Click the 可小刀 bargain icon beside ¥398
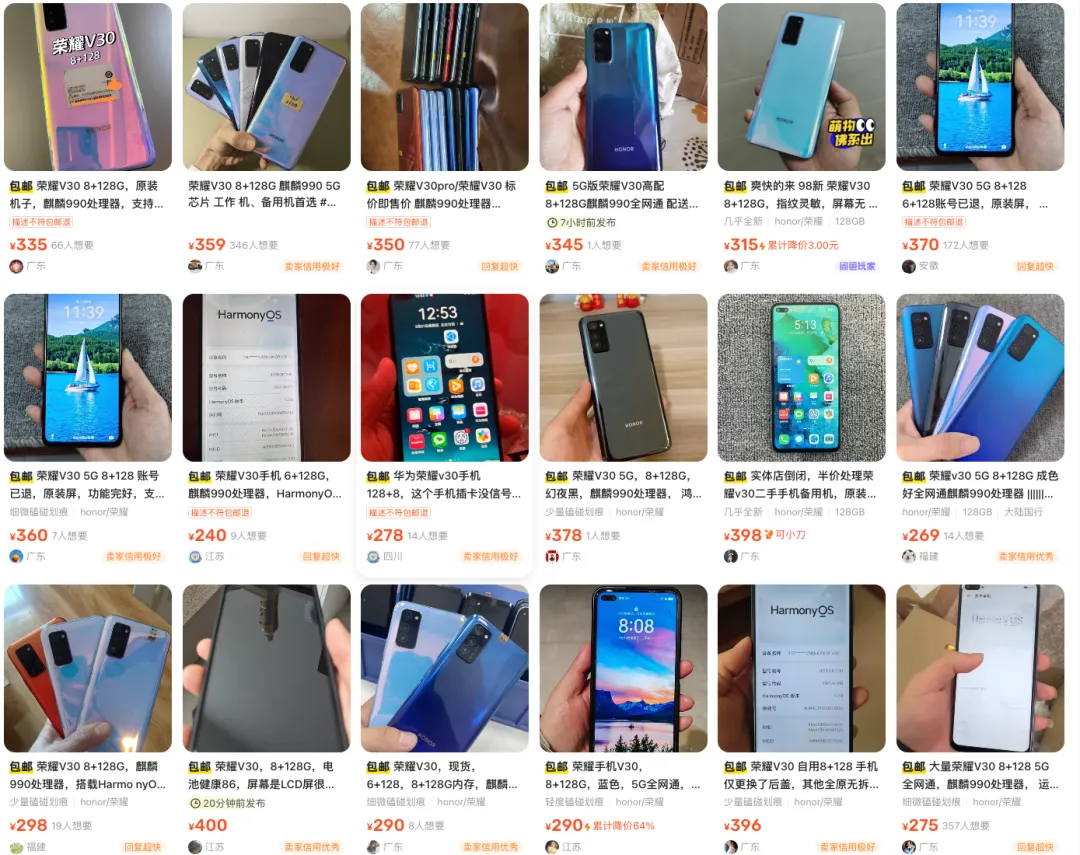This screenshot has width=1080, height=855. tap(769, 535)
